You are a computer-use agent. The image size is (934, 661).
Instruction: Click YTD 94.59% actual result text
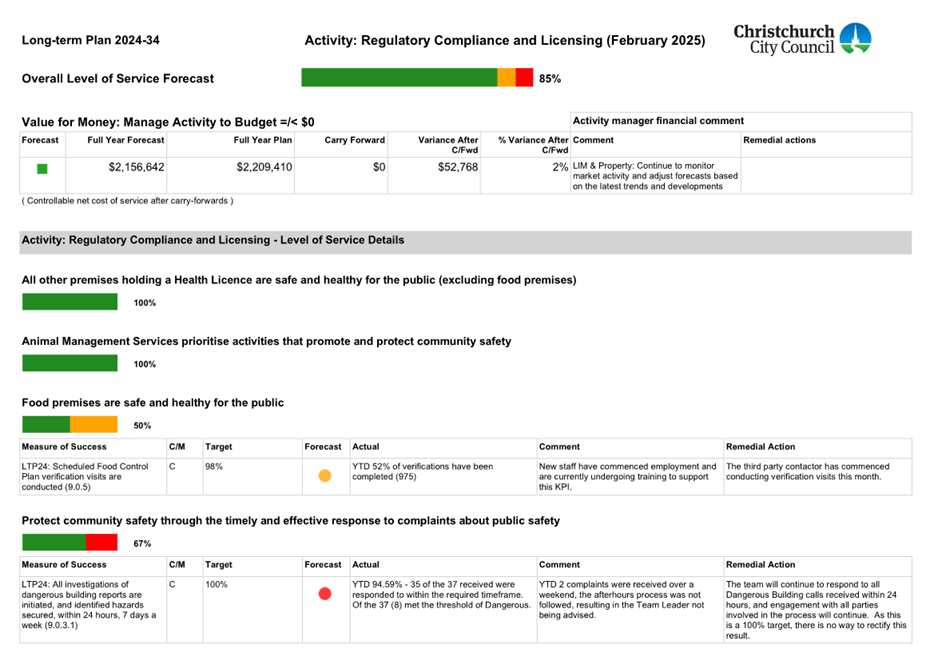441,594
